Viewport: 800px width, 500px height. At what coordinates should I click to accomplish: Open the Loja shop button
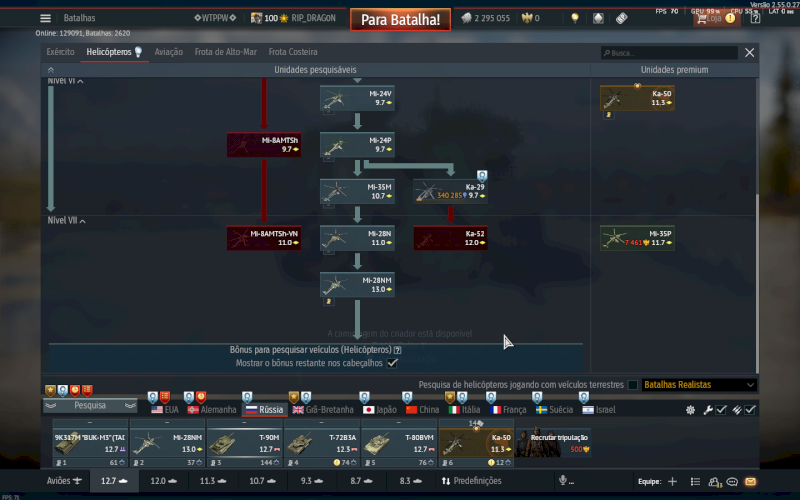(x=716, y=18)
